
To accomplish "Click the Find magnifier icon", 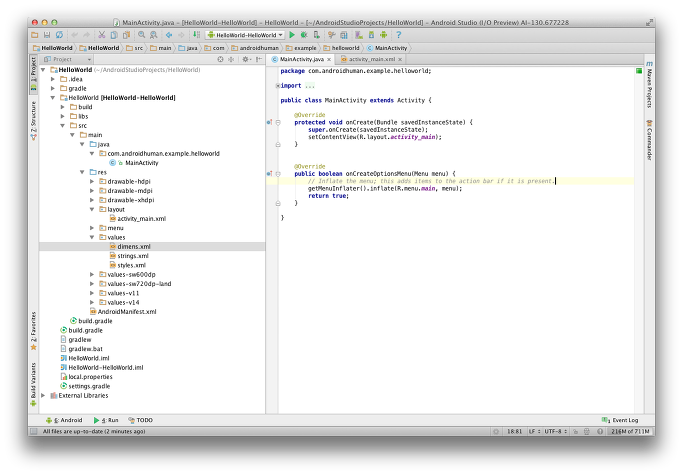I will [142, 35].
